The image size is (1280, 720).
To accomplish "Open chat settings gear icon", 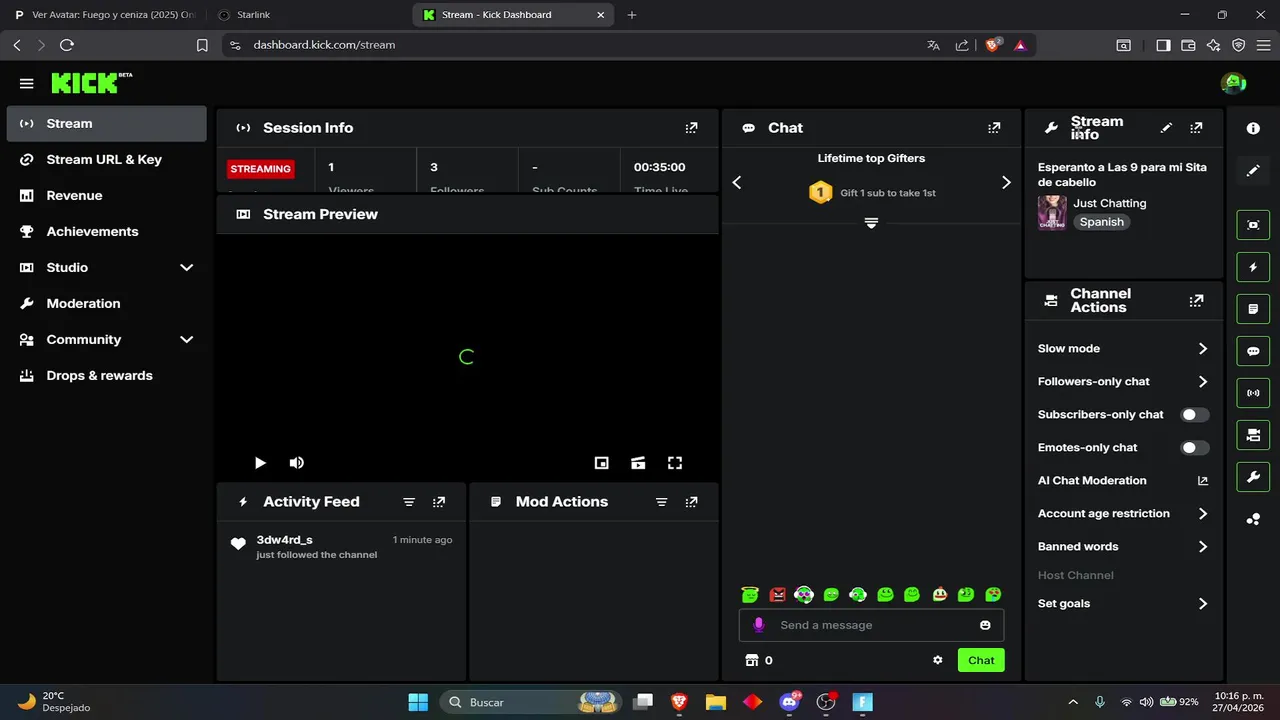I will [x=938, y=660].
